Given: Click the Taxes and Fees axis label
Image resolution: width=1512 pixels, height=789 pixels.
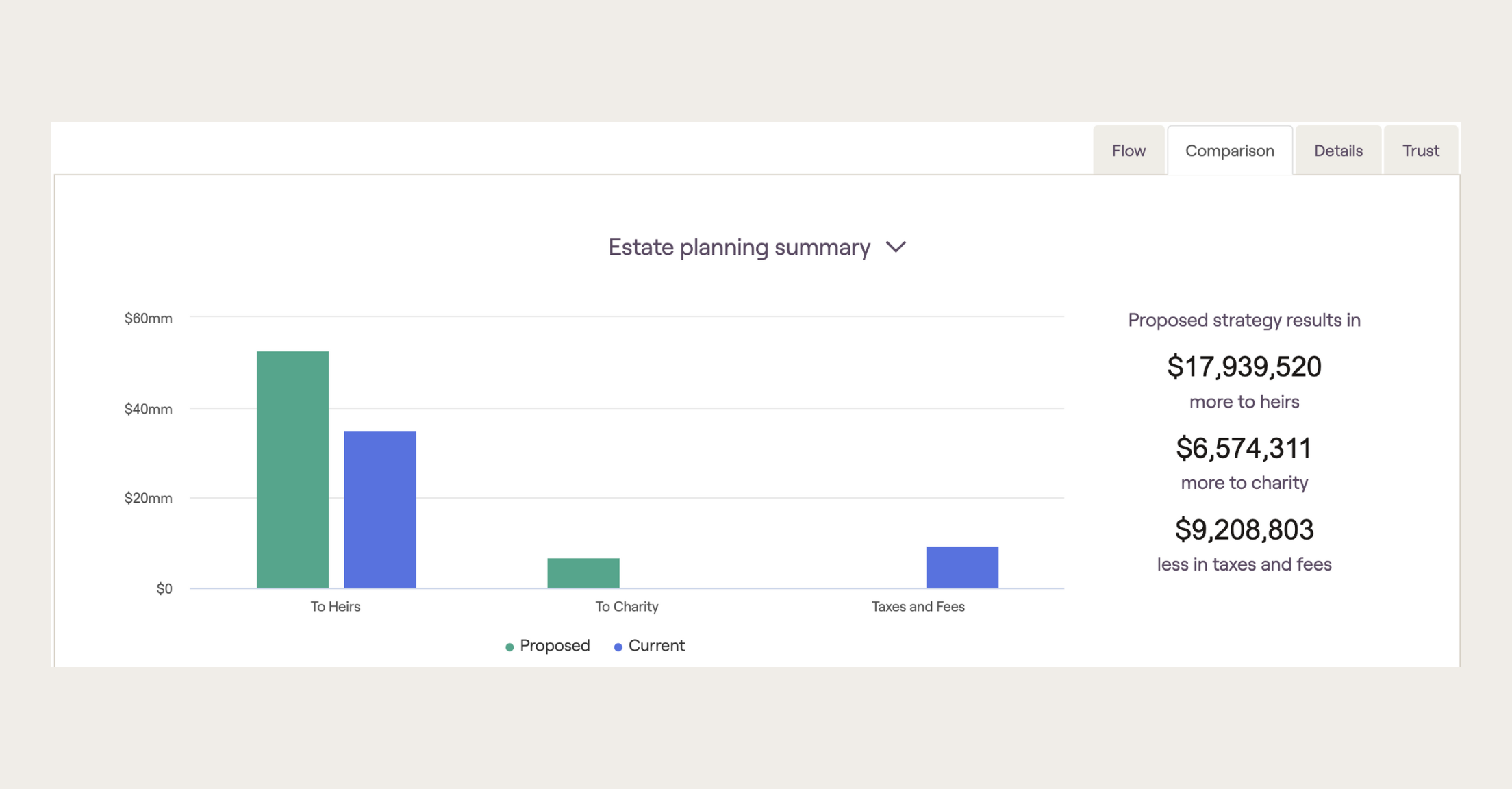Looking at the screenshot, I should [918, 607].
